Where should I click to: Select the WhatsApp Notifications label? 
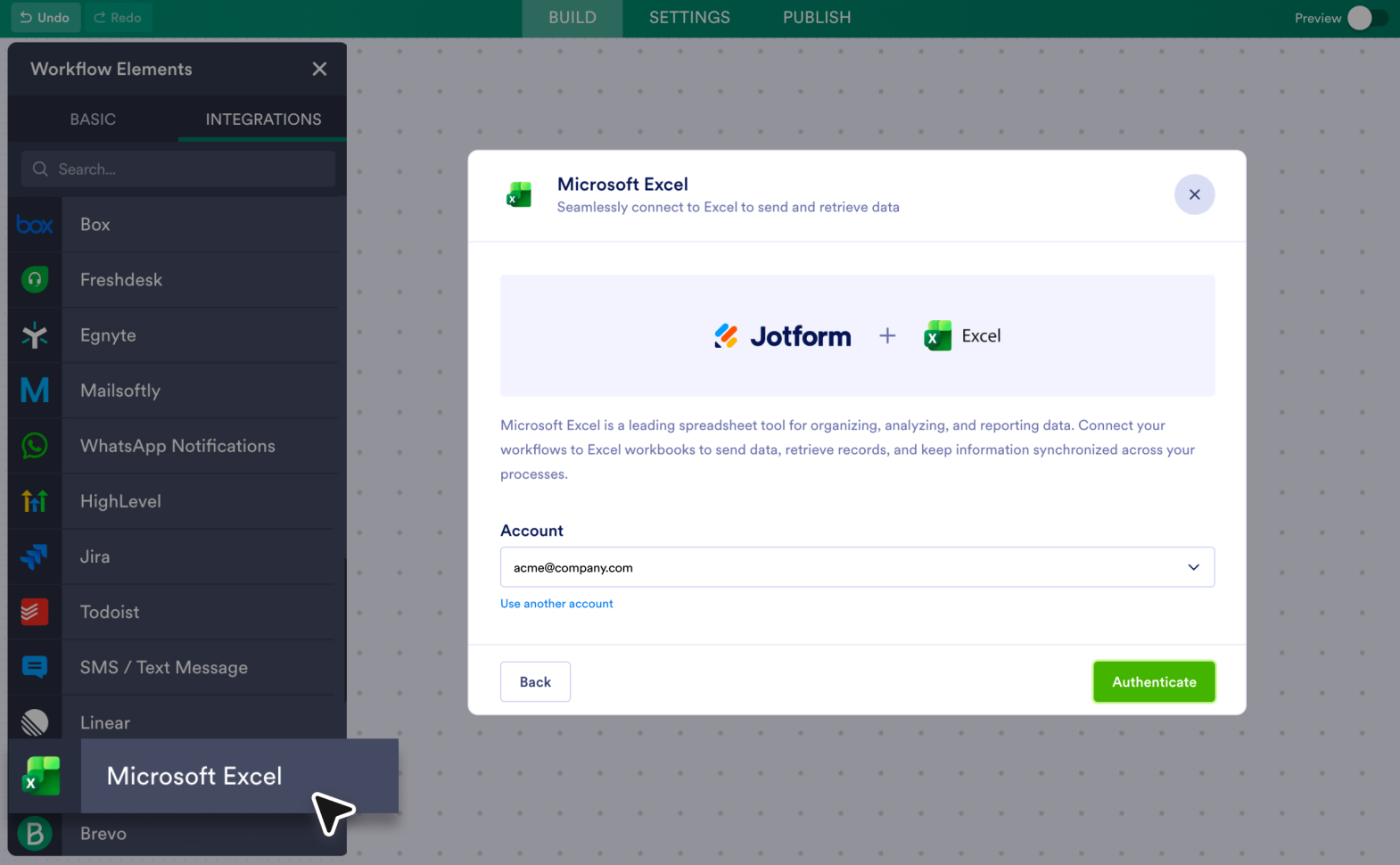click(177, 446)
